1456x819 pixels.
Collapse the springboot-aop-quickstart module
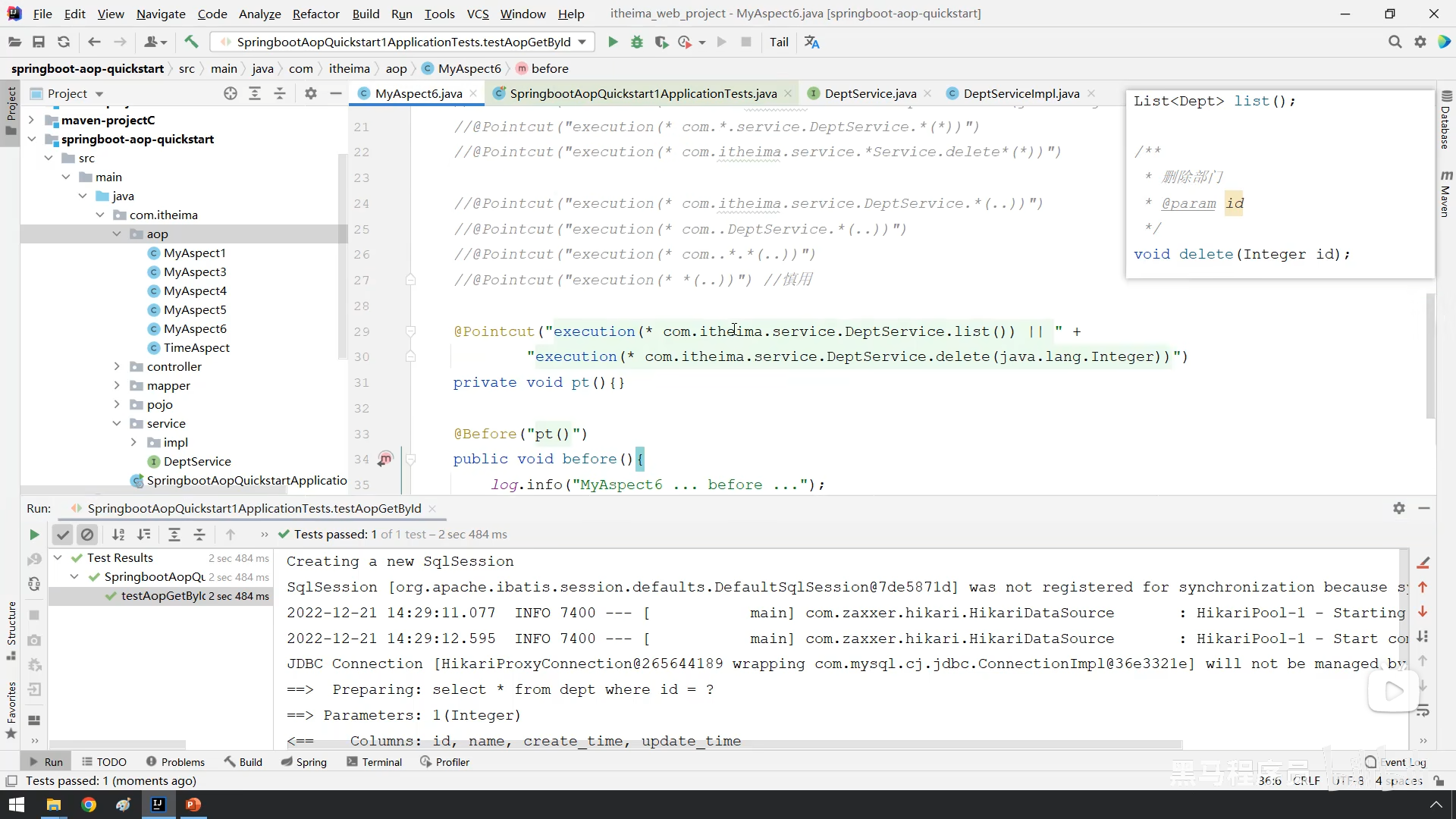click(x=31, y=139)
